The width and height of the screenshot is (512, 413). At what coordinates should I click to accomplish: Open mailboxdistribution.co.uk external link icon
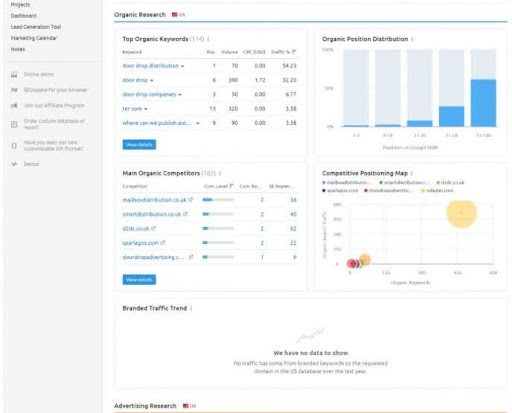pos(191,200)
